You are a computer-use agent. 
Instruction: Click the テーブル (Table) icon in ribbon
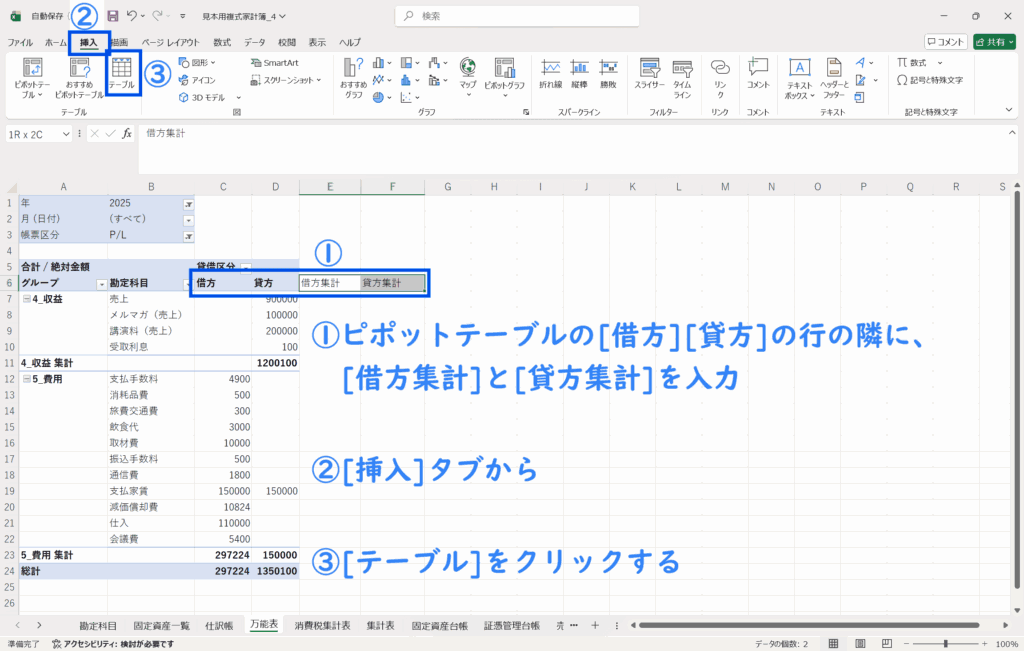point(122,72)
